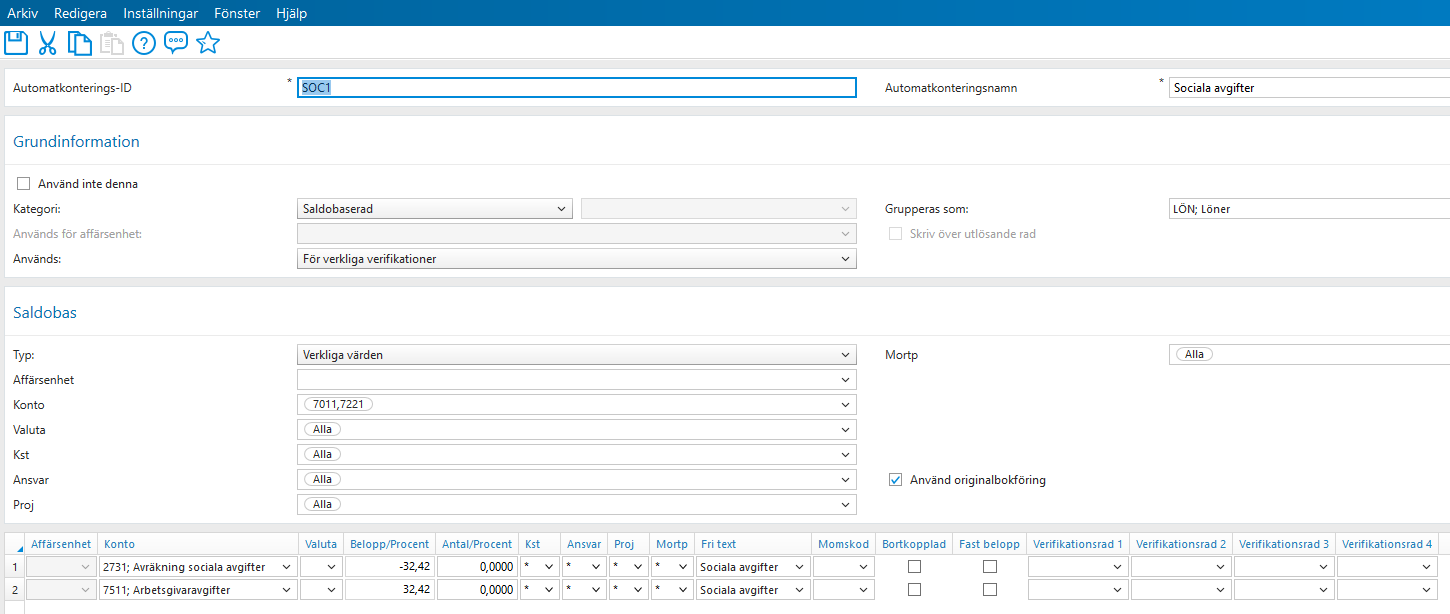
Task: Click the Copy icon in the toolbar
Action: click(79, 42)
